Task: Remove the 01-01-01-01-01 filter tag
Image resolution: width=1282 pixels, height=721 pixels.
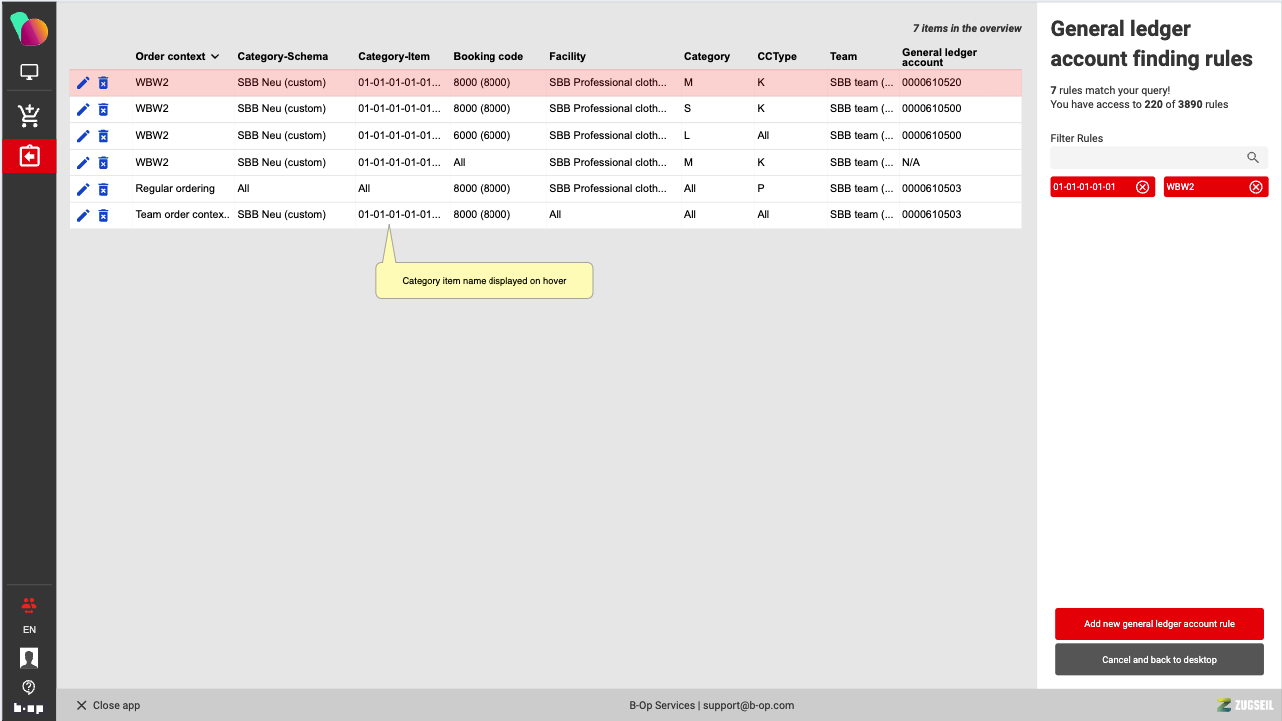Action: pyautogui.click(x=1142, y=187)
